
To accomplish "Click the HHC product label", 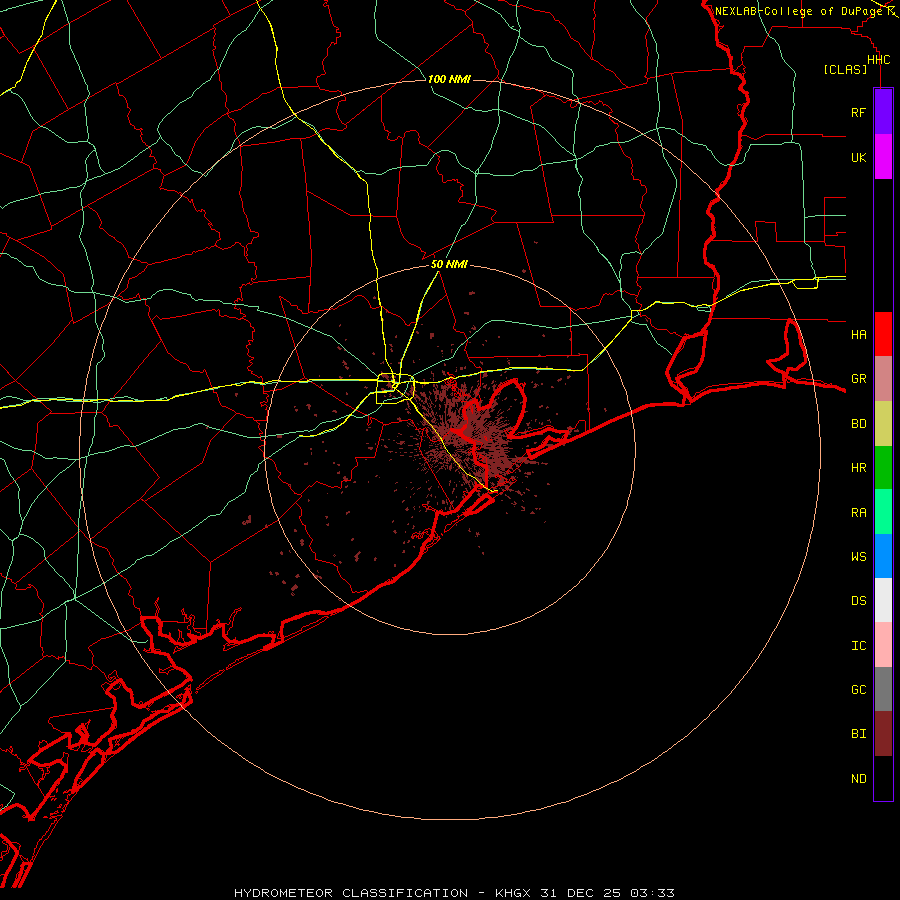I will tap(878, 60).
